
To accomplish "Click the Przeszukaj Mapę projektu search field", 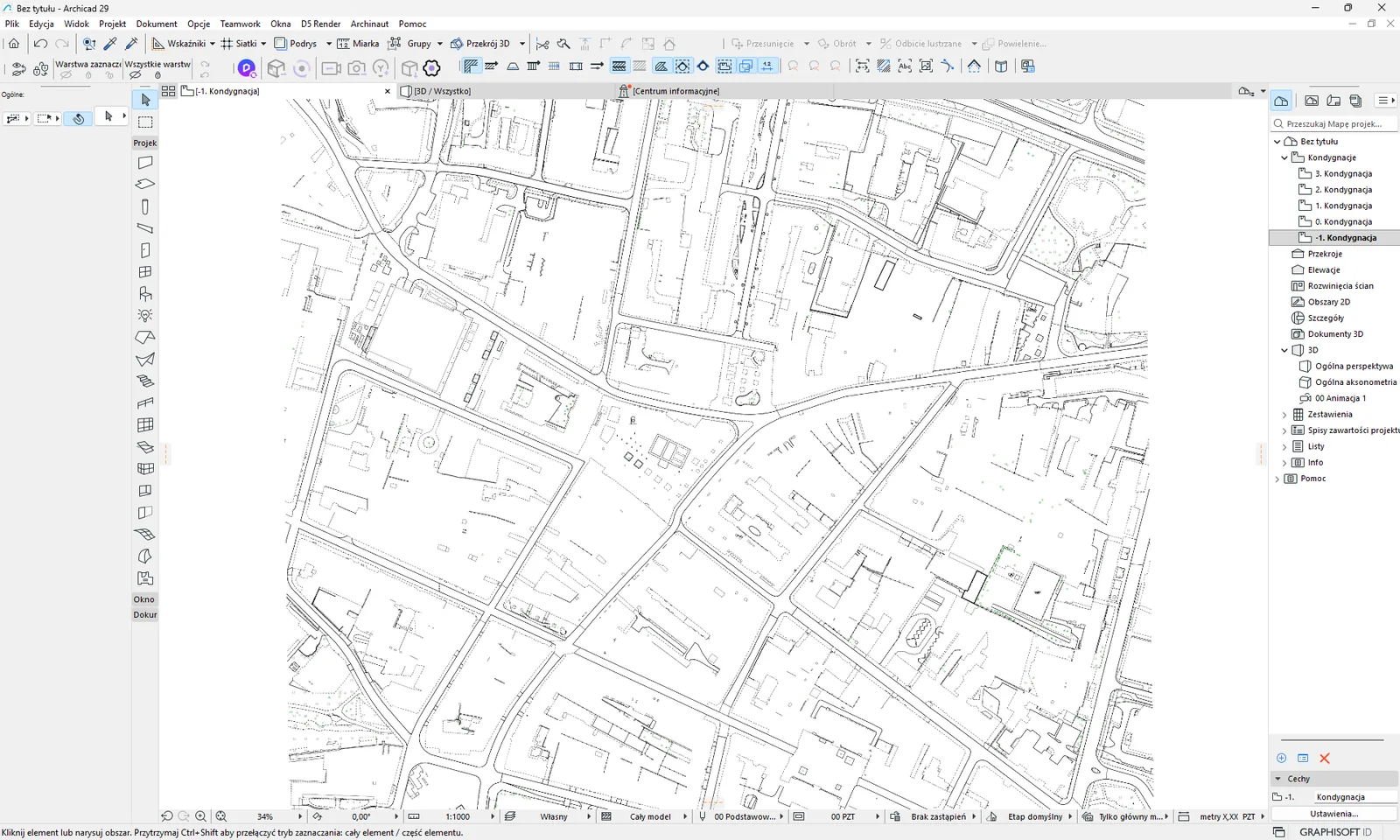I will pyautogui.click(x=1334, y=124).
